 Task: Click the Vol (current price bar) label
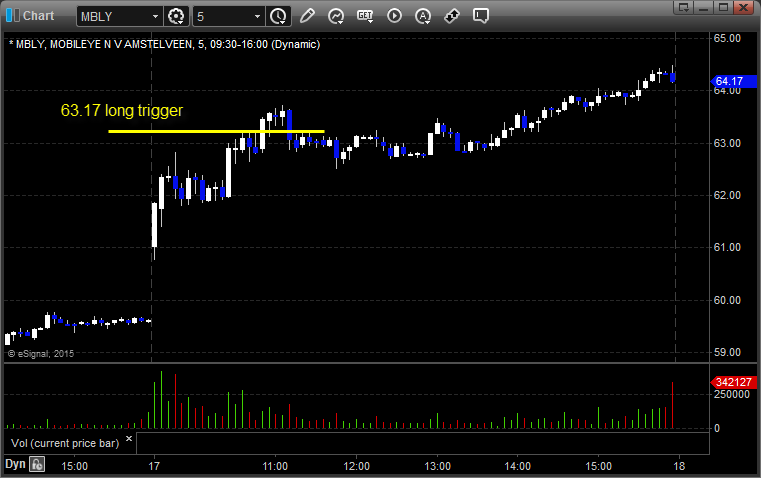(65, 443)
